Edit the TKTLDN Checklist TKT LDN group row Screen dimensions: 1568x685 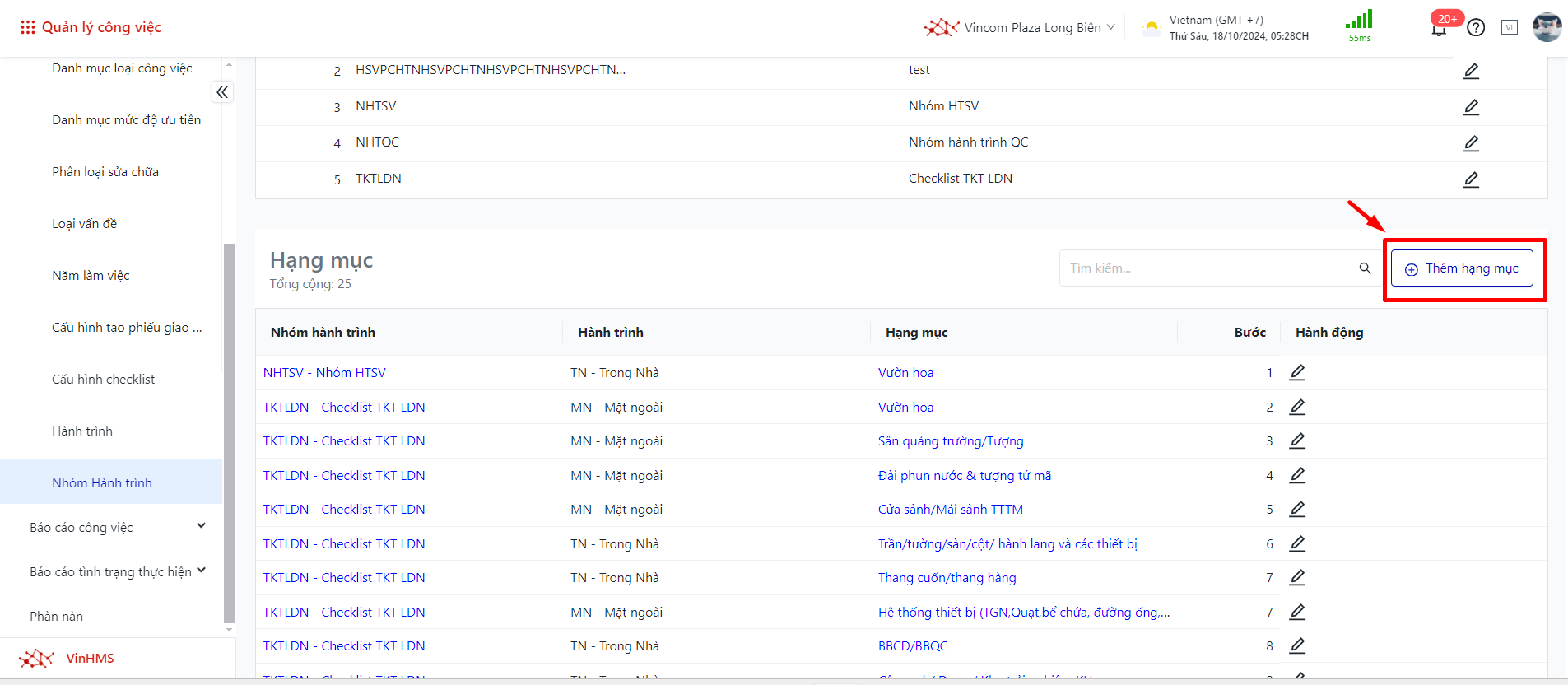(x=1471, y=179)
